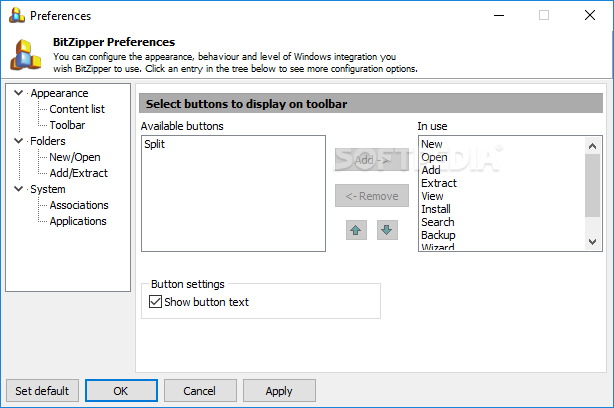Screen dimensions: 614x408
Task: Minimize the Preferences window
Action: click(499, 16)
